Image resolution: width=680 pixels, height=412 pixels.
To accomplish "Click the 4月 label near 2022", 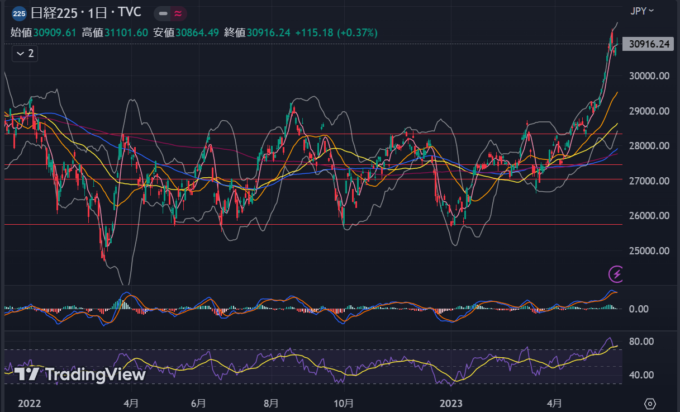I will point(131,402).
